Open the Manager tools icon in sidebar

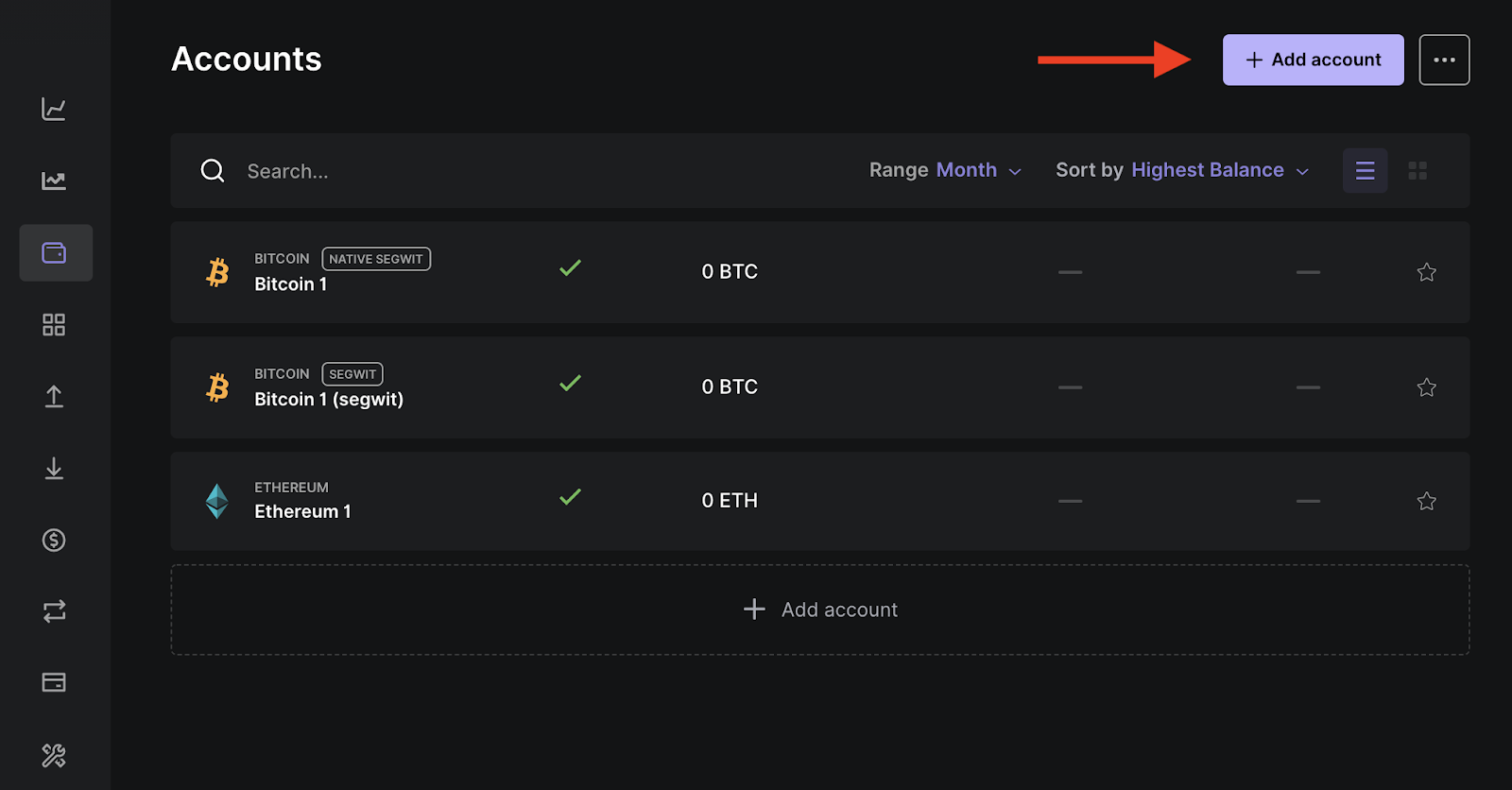coord(54,755)
